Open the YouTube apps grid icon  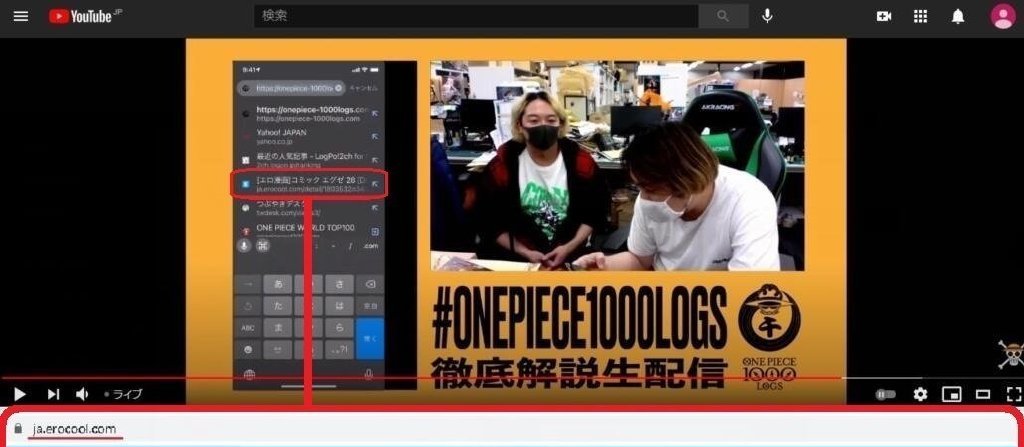[x=920, y=16]
